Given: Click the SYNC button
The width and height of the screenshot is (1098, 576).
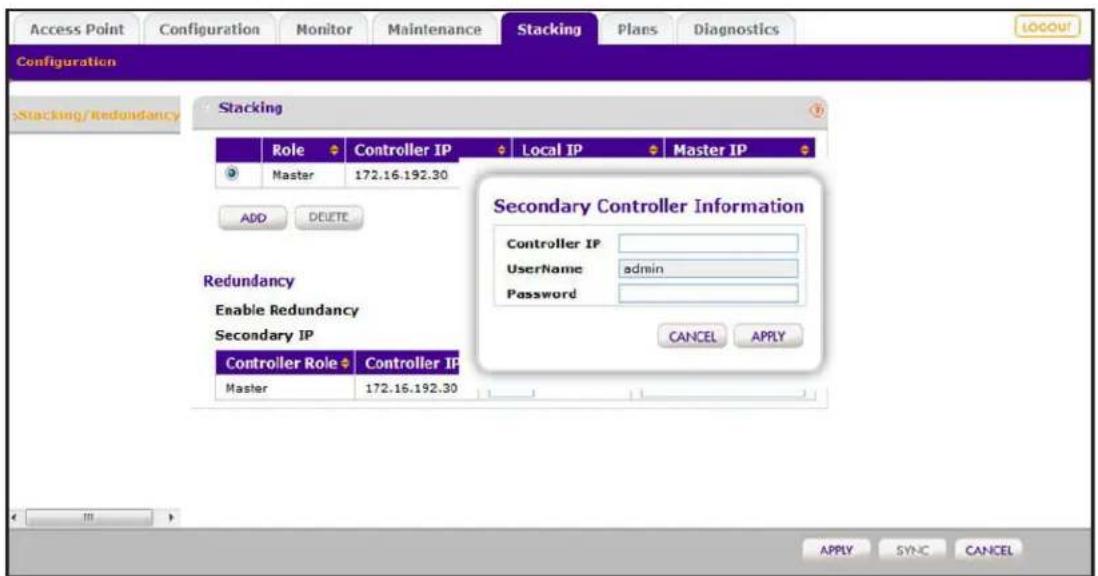Looking at the screenshot, I should pyautogui.click(x=912, y=550).
